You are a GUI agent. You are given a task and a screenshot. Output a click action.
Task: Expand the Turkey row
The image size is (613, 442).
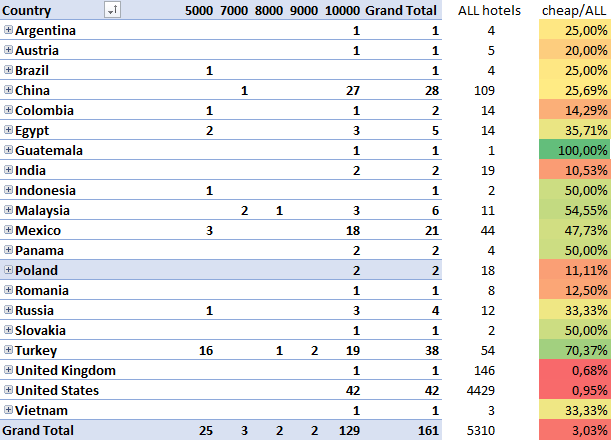(8, 349)
